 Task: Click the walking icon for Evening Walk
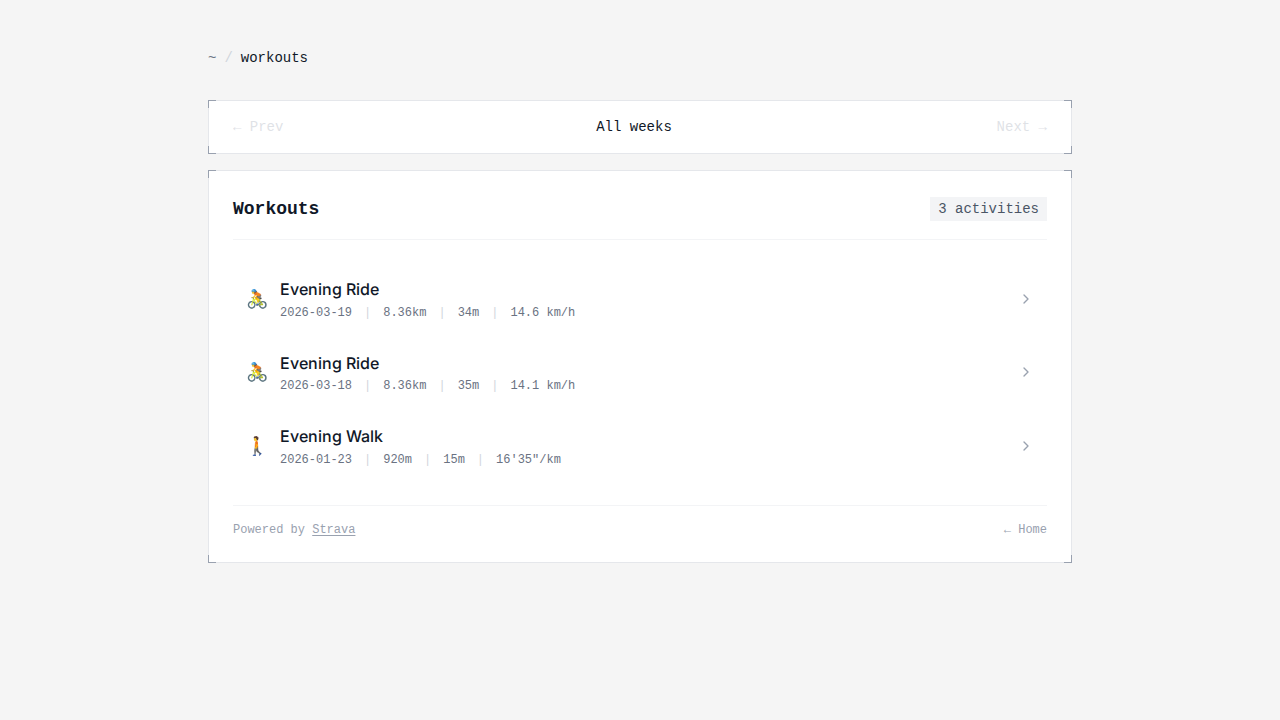pos(257,446)
